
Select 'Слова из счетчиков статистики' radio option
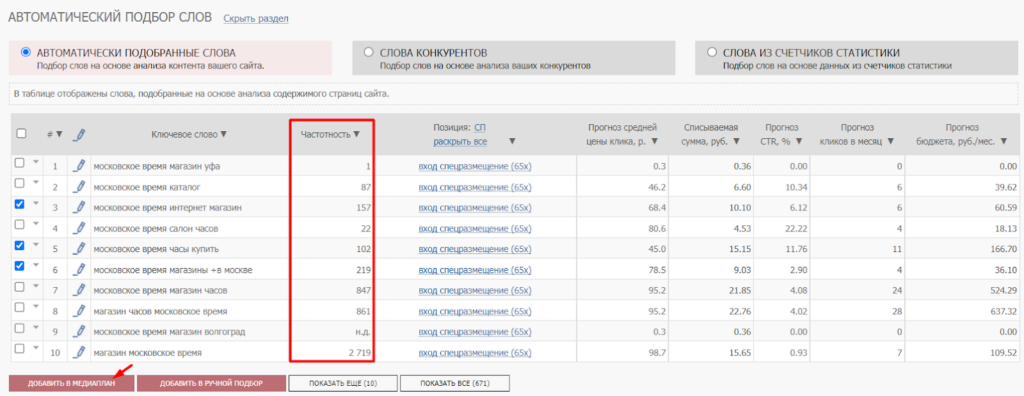pyautogui.click(x=712, y=52)
